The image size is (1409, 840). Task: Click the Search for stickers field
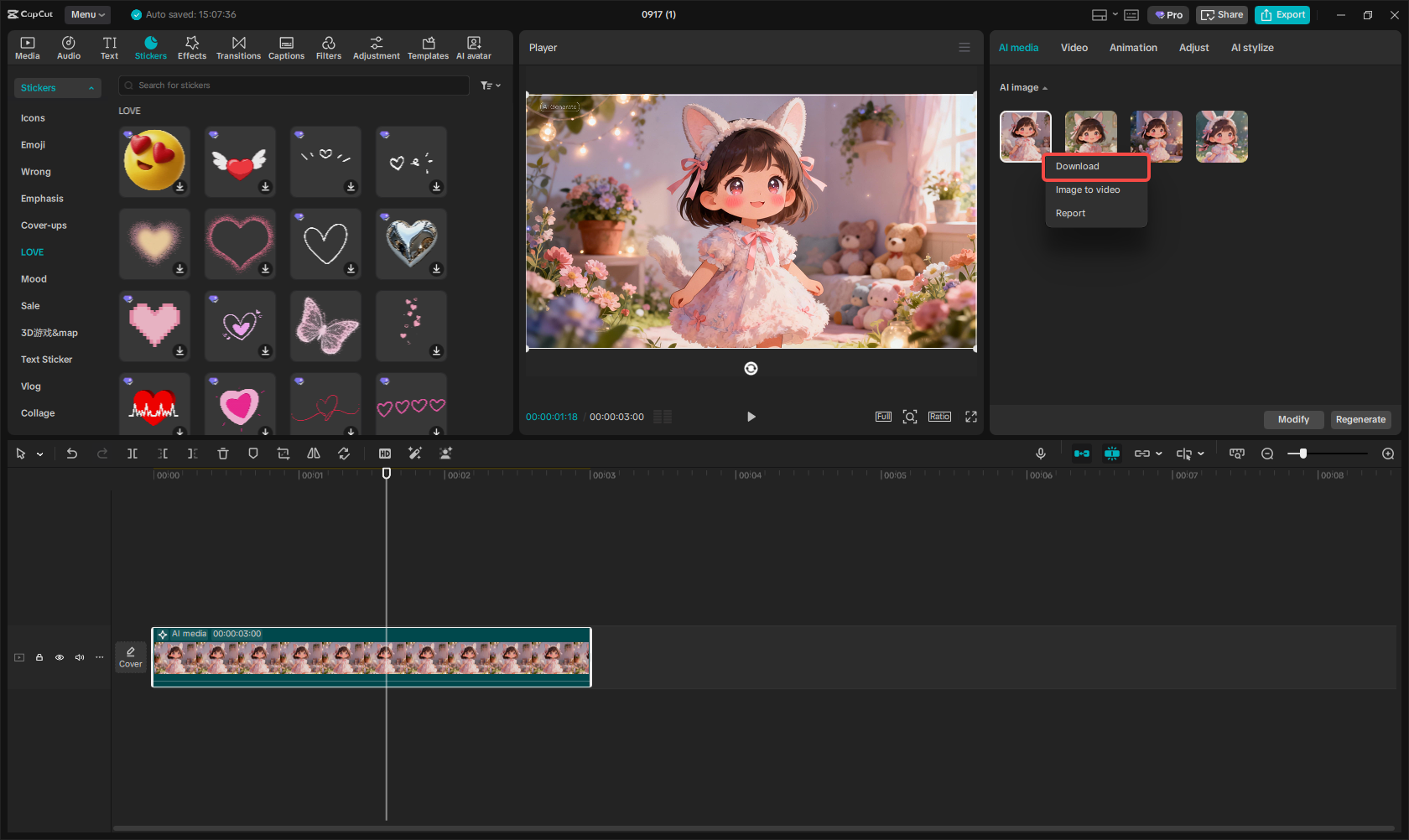point(294,86)
